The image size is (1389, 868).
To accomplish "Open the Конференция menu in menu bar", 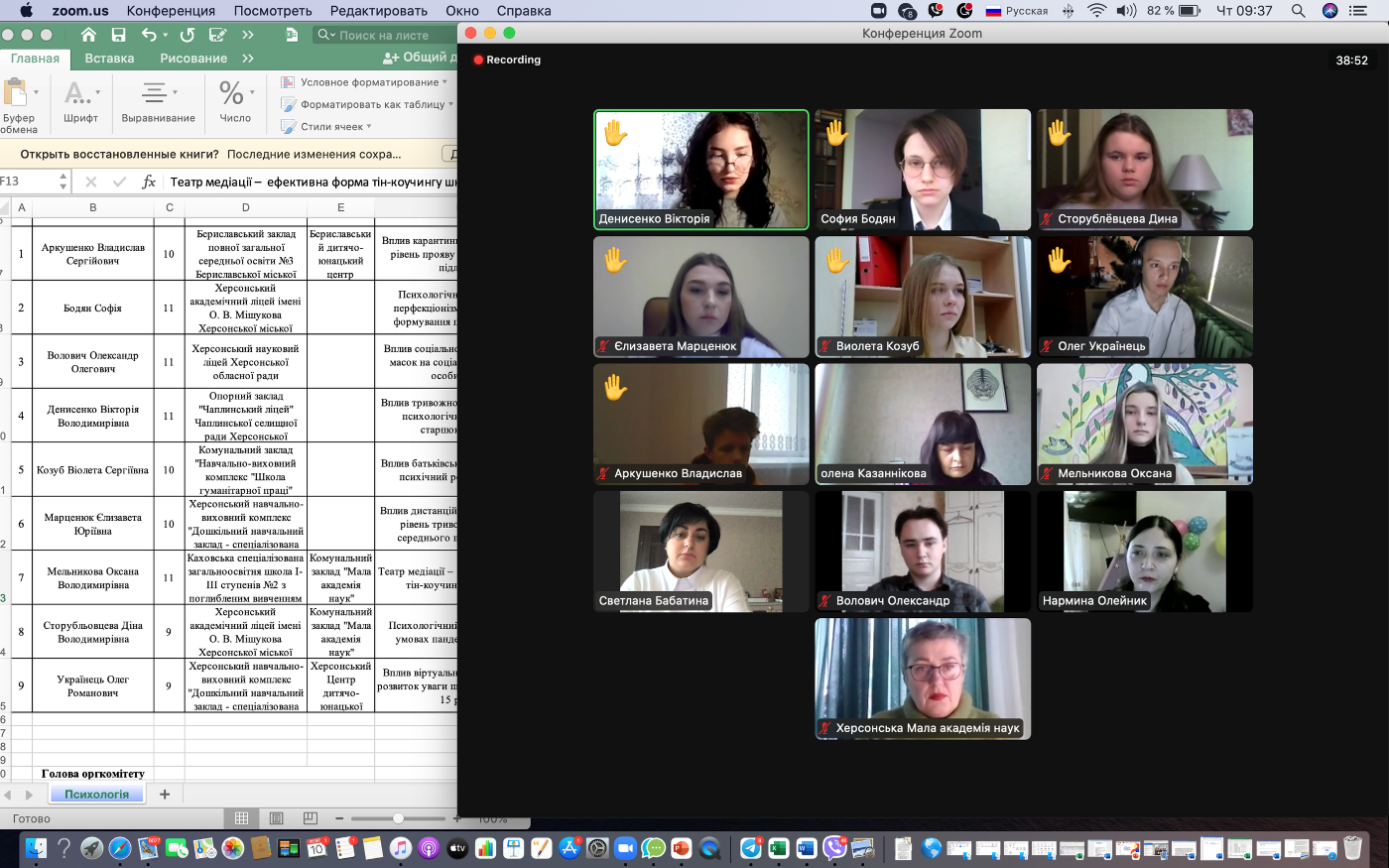I will coord(171,11).
